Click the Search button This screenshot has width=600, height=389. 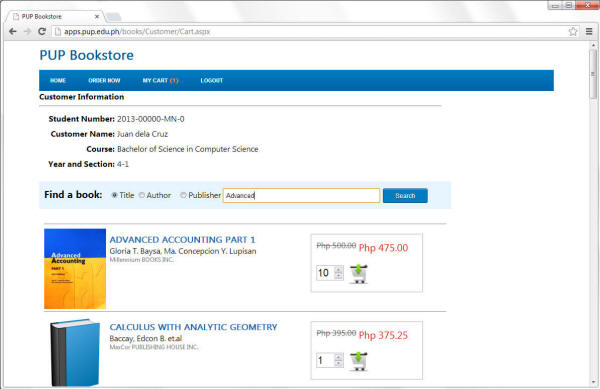pyautogui.click(x=405, y=195)
